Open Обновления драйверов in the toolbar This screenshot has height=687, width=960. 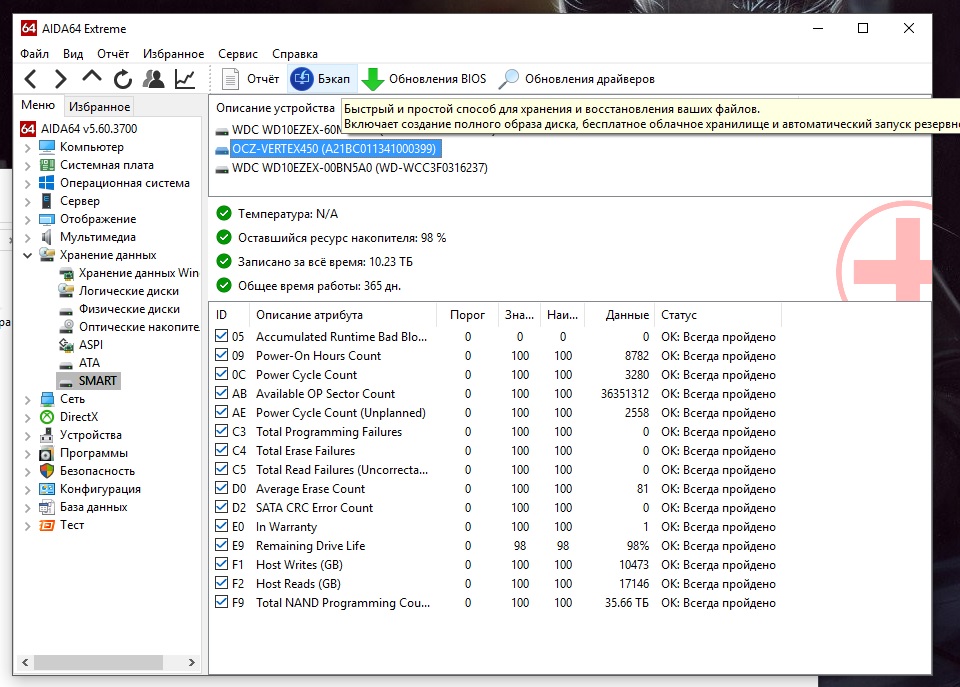(577, 79)
